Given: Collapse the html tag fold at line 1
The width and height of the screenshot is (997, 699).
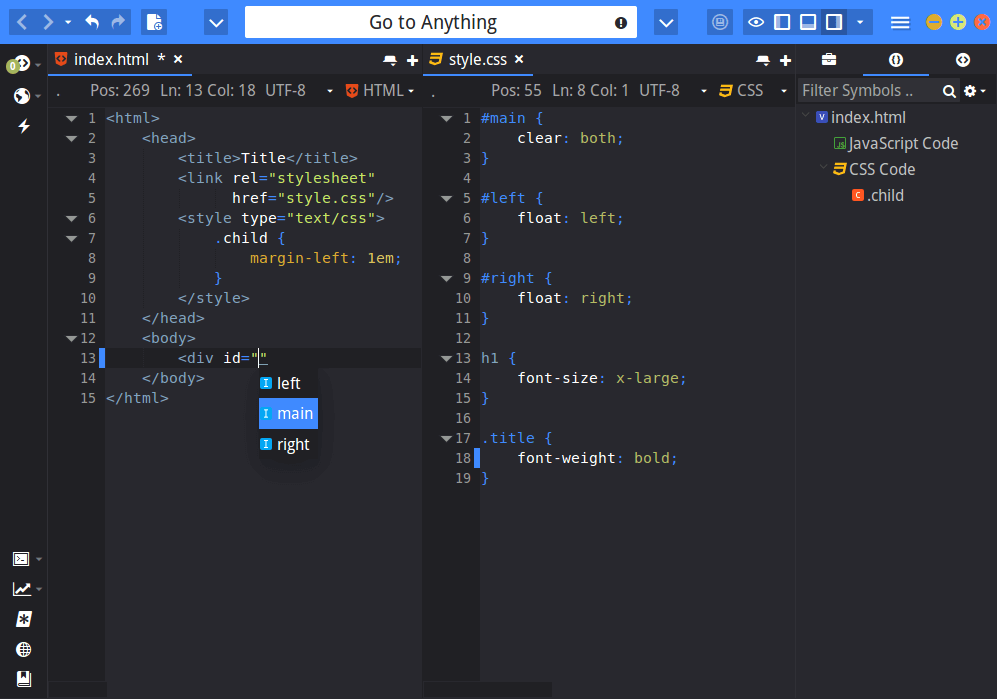Looking at the screenshot, I should [x=72, y=118].
